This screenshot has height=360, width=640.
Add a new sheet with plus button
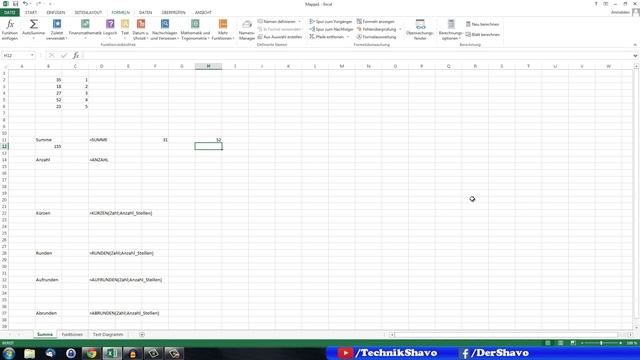(142, 335)
